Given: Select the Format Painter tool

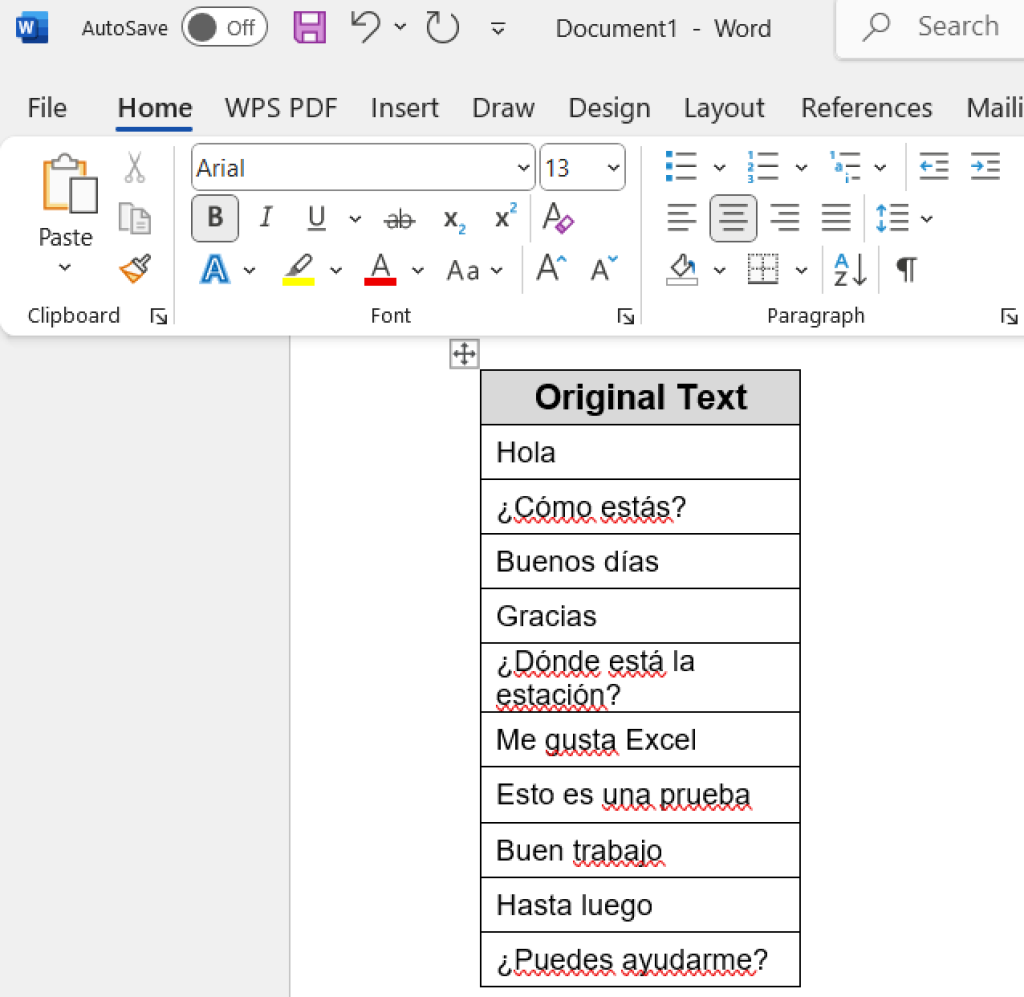Looking at the screenshot, I should [134, 269].
